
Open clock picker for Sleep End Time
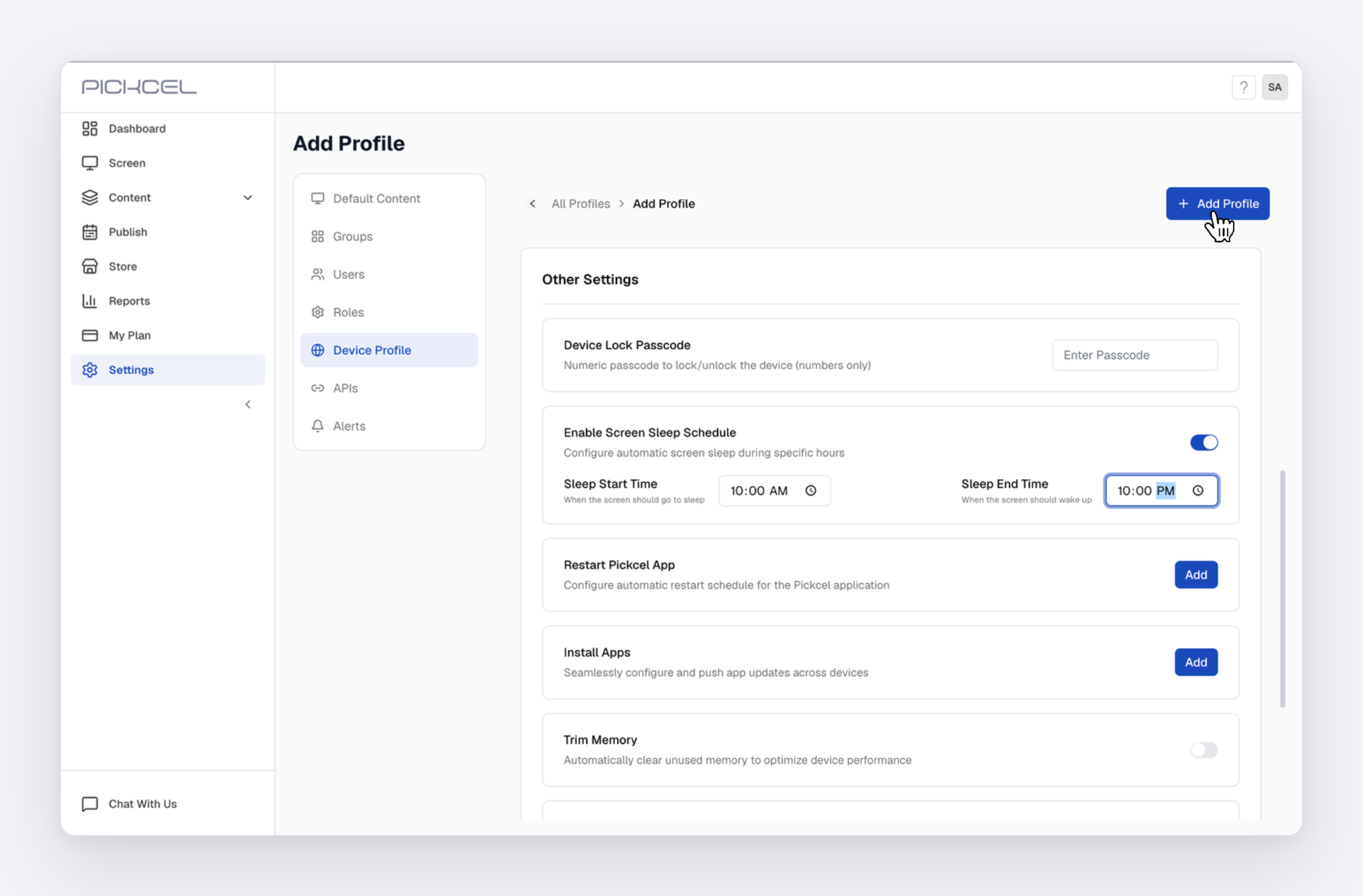(1197, 490)
